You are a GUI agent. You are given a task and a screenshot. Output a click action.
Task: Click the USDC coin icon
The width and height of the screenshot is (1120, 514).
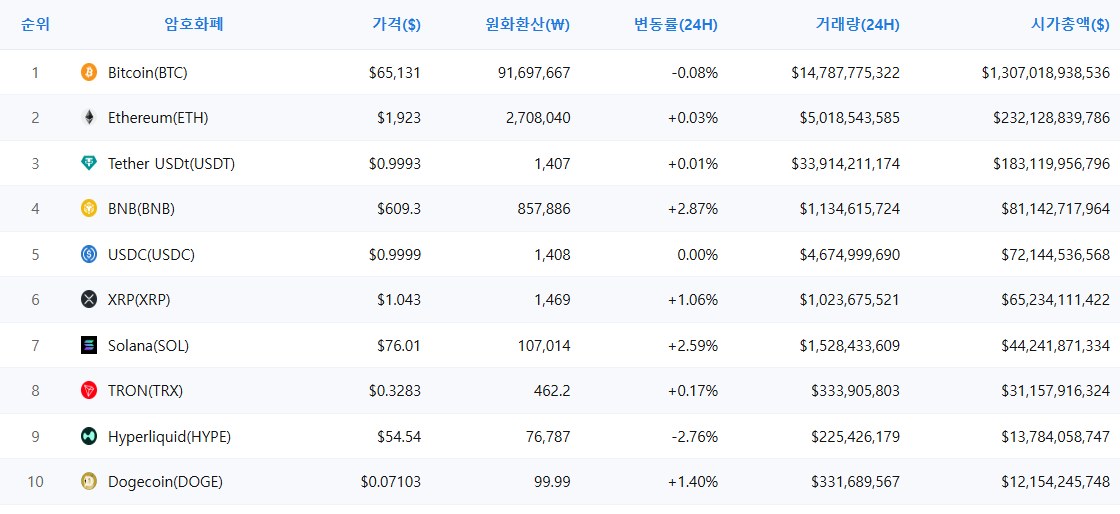89,254
